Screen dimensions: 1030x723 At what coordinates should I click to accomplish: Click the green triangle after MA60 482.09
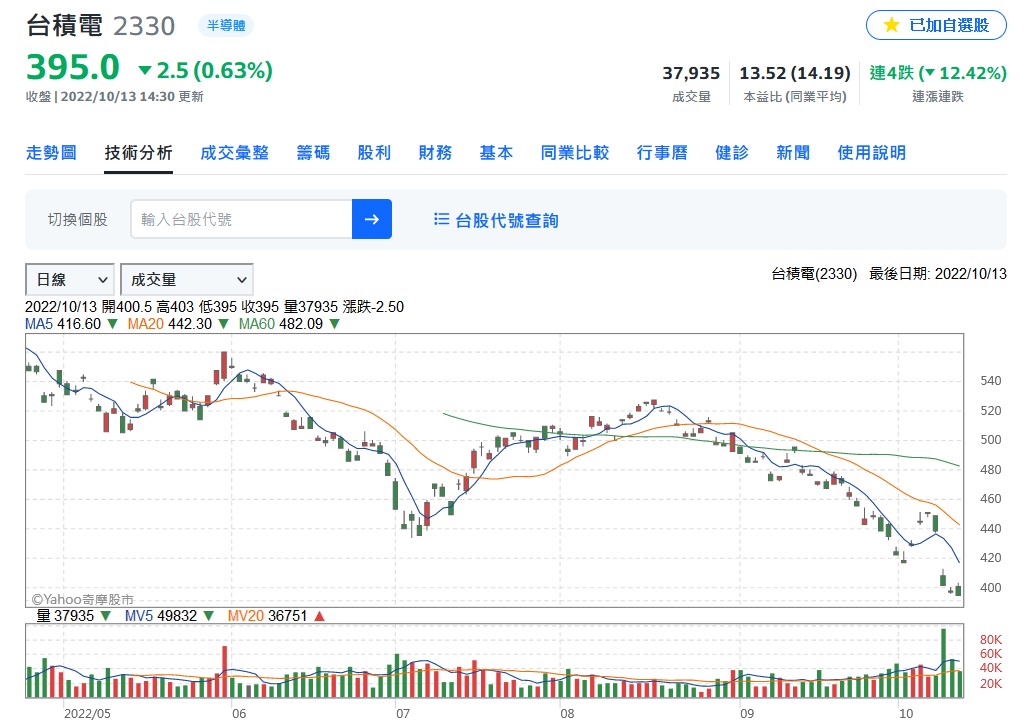click(334, 324)
